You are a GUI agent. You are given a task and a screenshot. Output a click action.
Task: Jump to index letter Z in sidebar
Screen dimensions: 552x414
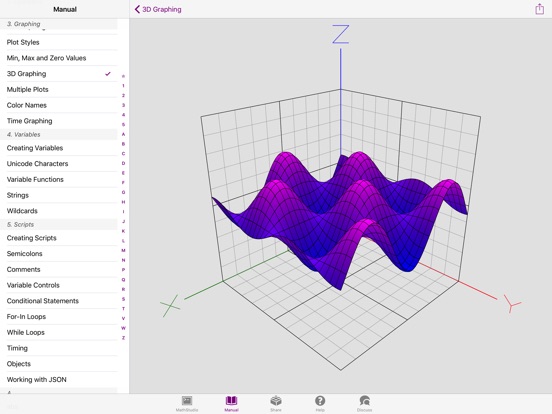(x=123, y=338)
